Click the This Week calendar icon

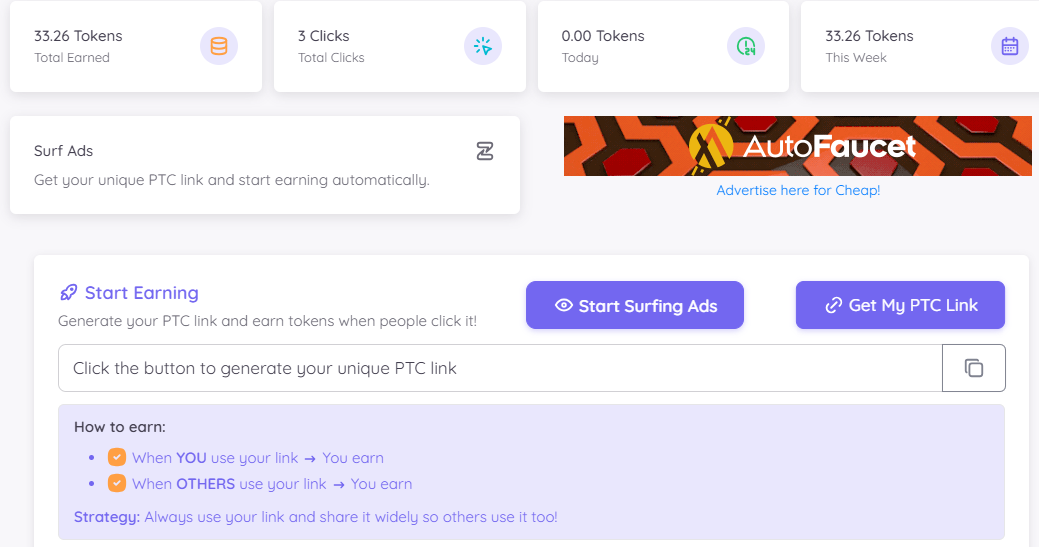1009,46
